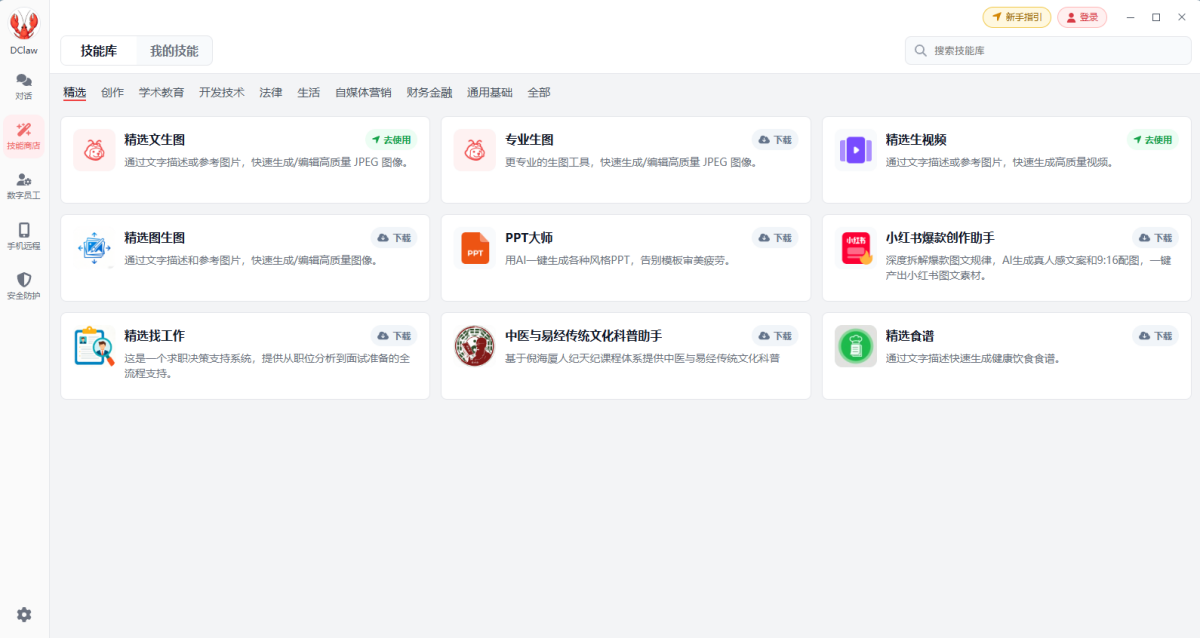1200x638 pixels.
Task: Select the 自媒体营销 category tab
Action: point(363,92)
